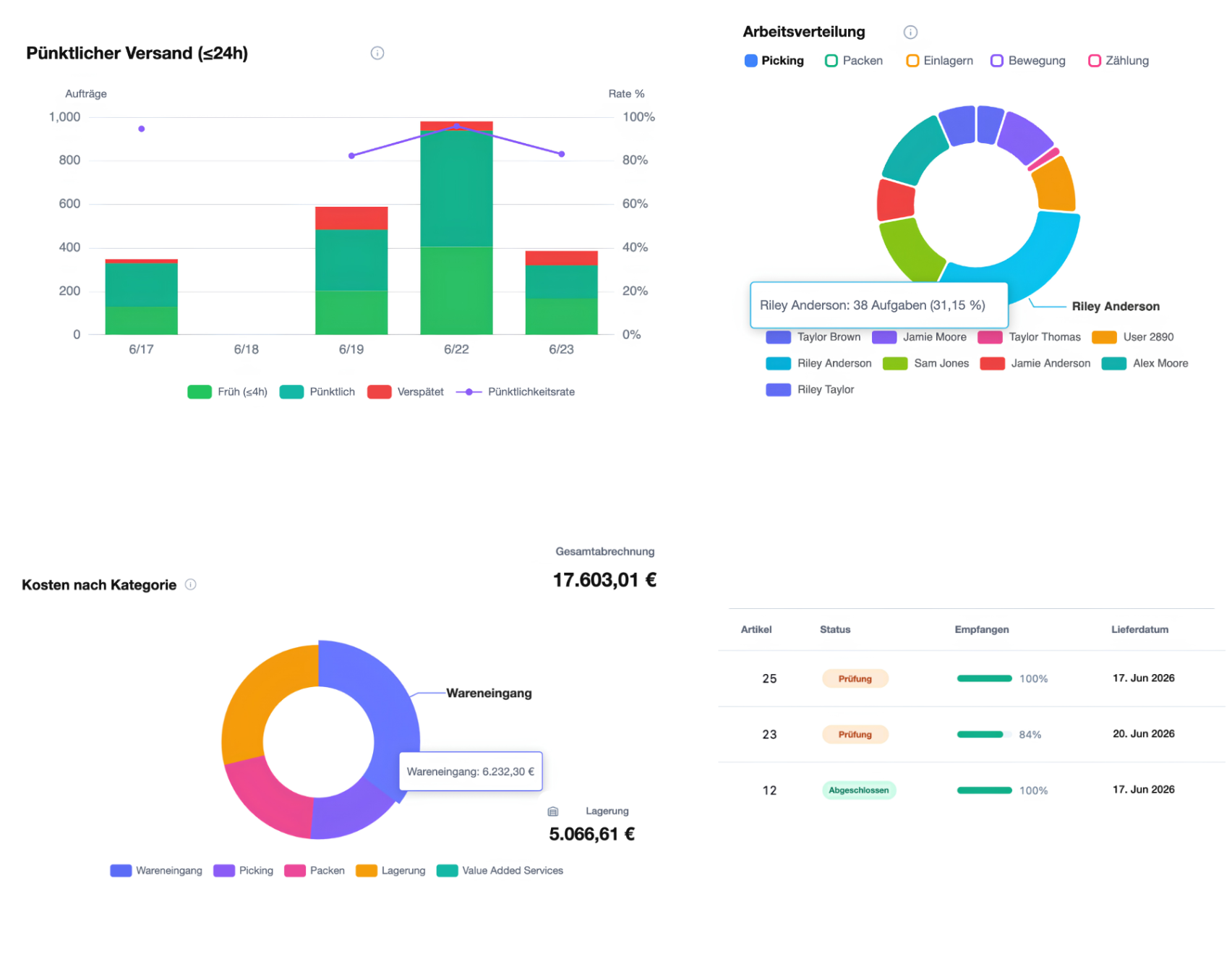Toggle Taylor Thomas legend entry
This screenshot has width=1232, height=959.
[1030, 337]
